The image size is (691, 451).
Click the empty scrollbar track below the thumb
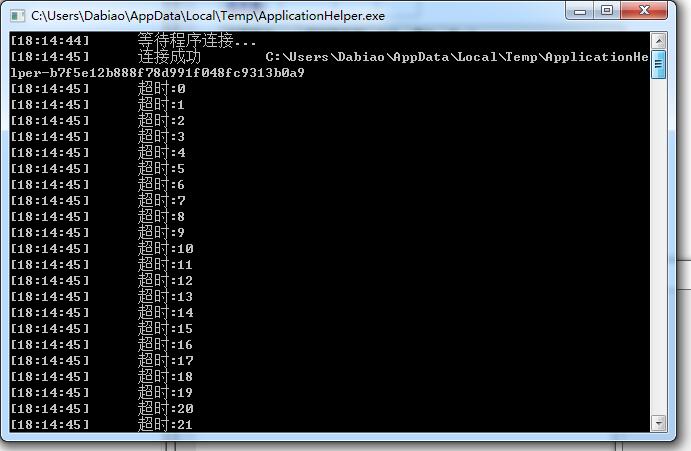[x=658, y=250]
